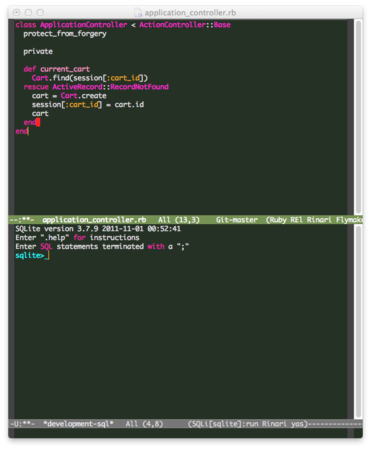Click the window minimize button in title bar
Image resolution: width=371 pixels, height=450 pixels.
pos(28,13)
